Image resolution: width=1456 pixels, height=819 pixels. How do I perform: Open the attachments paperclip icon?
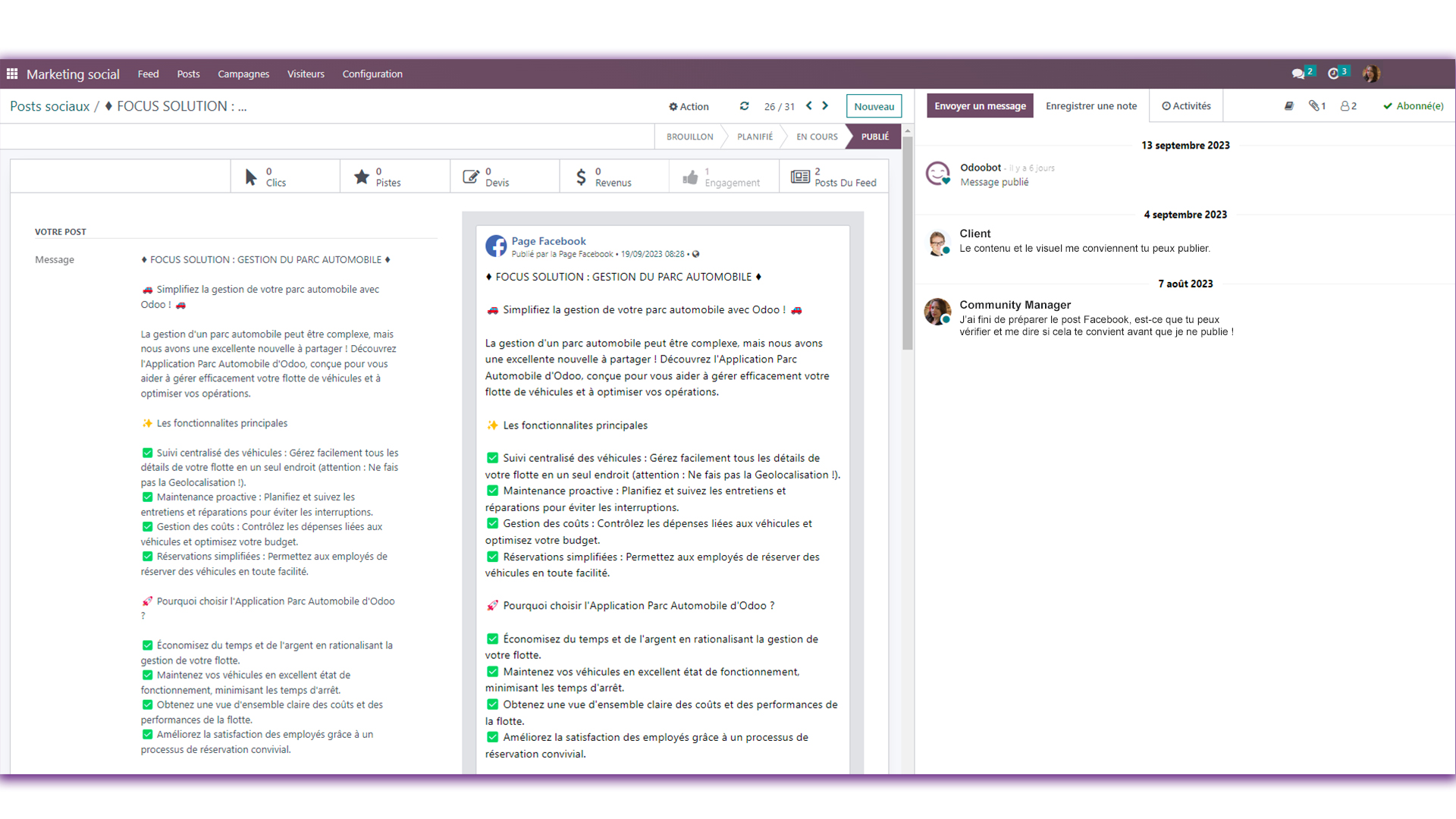click(1317, 106)
